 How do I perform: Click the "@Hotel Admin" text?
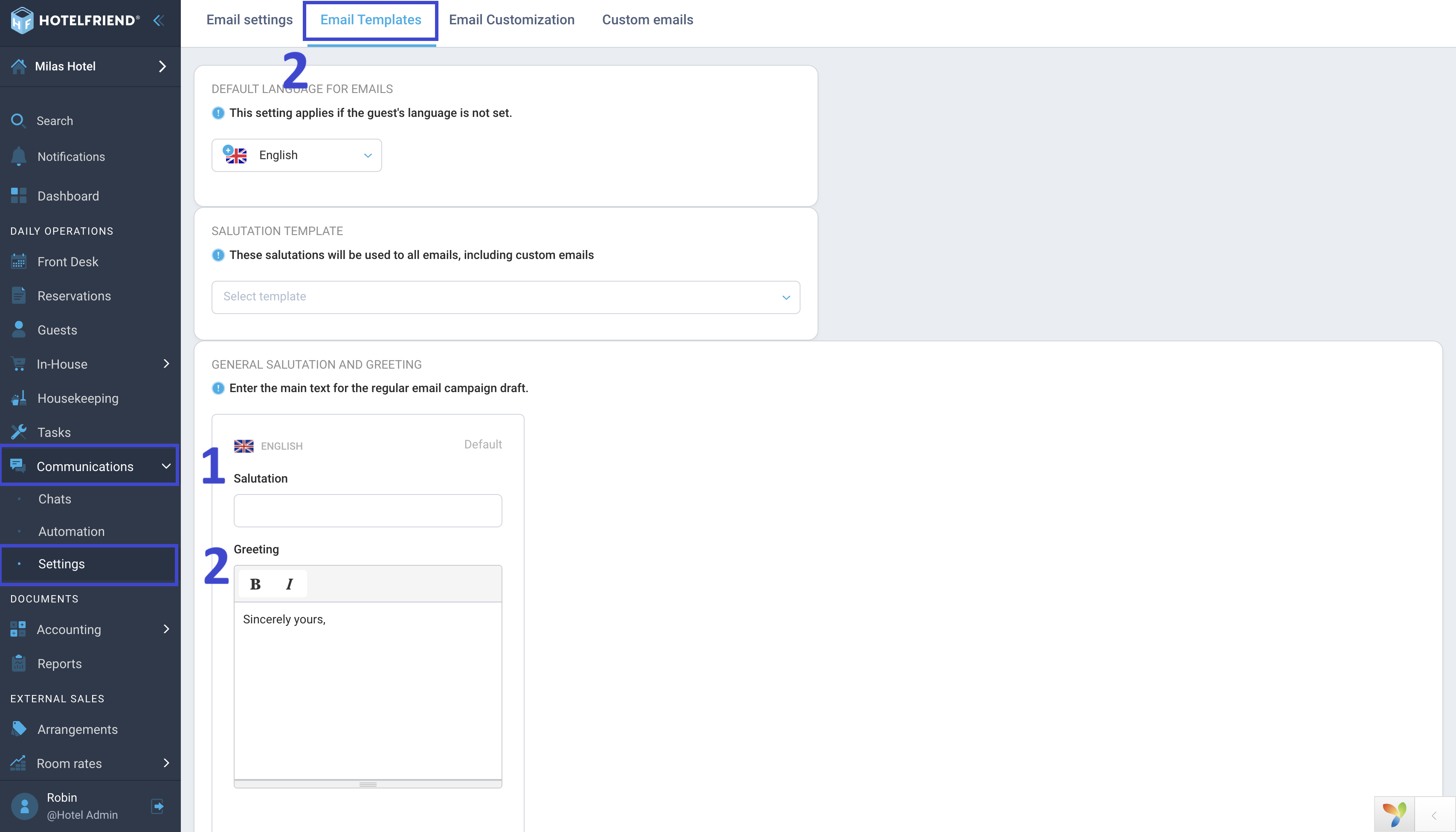coord(82,815)
